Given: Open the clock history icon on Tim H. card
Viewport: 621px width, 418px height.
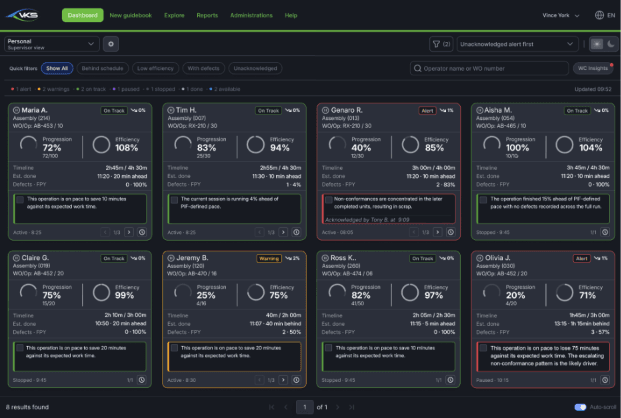Looking at the screenshot, I should [x=296, y=232].
